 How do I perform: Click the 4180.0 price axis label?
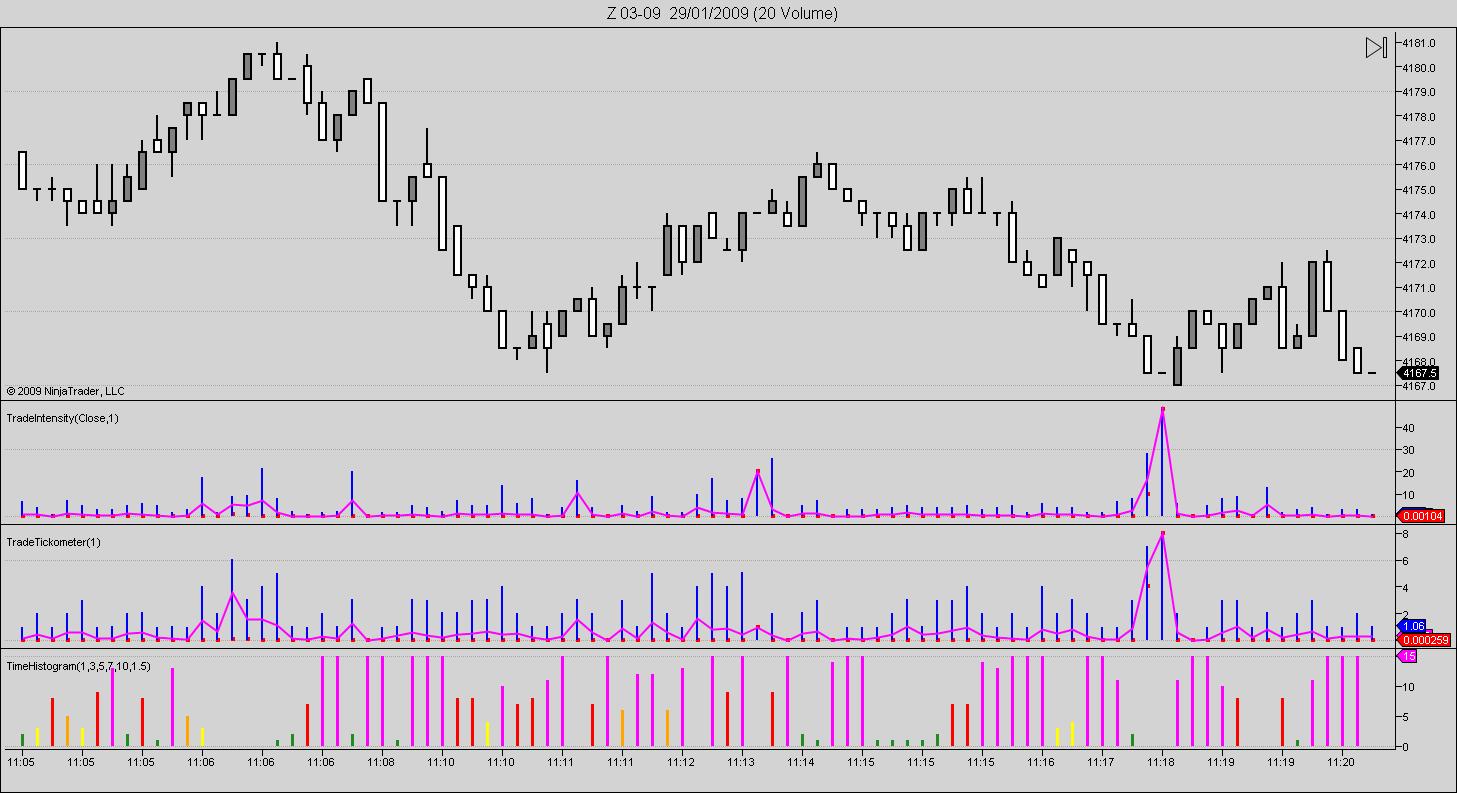pyautogui.click(x=1419, y=68)
